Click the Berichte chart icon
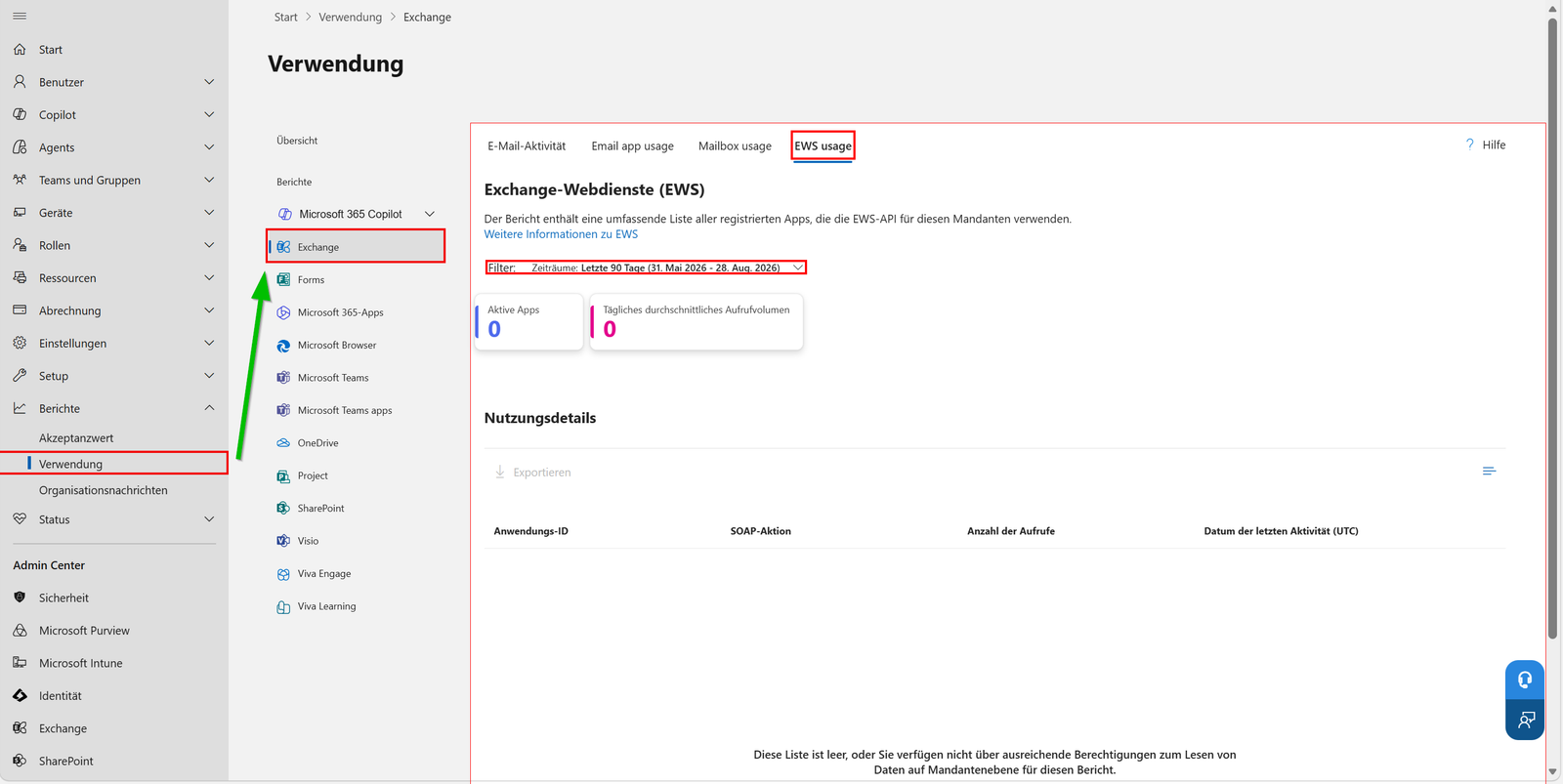Viewport: 1563px width, 784px height. tap(20, 408)
